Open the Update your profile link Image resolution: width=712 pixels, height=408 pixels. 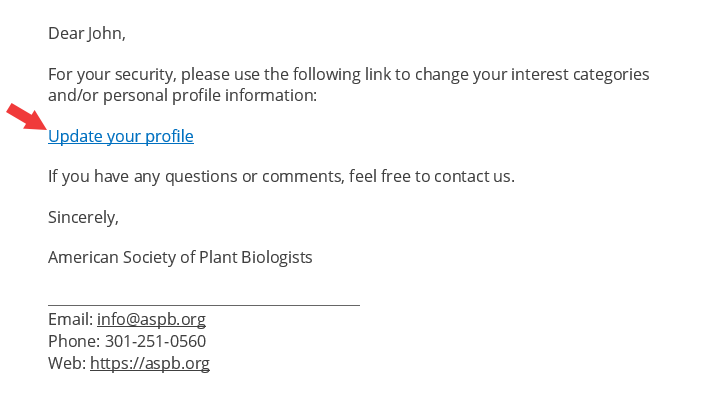[x=121, y=137]
